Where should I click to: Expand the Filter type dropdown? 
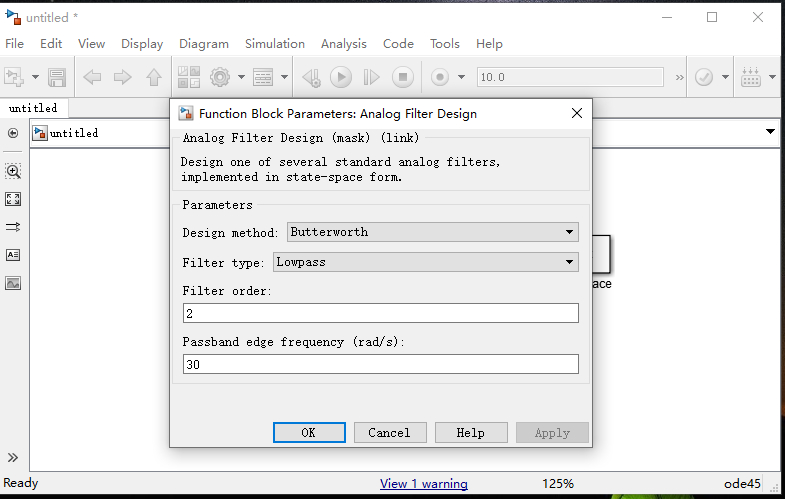click(427, 262)
